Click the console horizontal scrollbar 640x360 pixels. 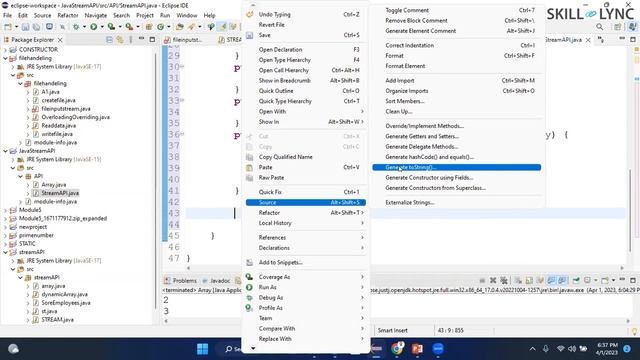click(x=396, y=321)
